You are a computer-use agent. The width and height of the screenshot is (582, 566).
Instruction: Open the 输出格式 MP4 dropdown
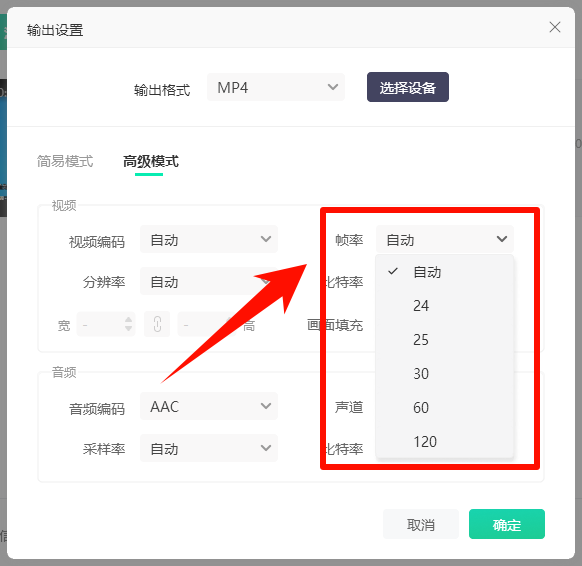[276, 87]
